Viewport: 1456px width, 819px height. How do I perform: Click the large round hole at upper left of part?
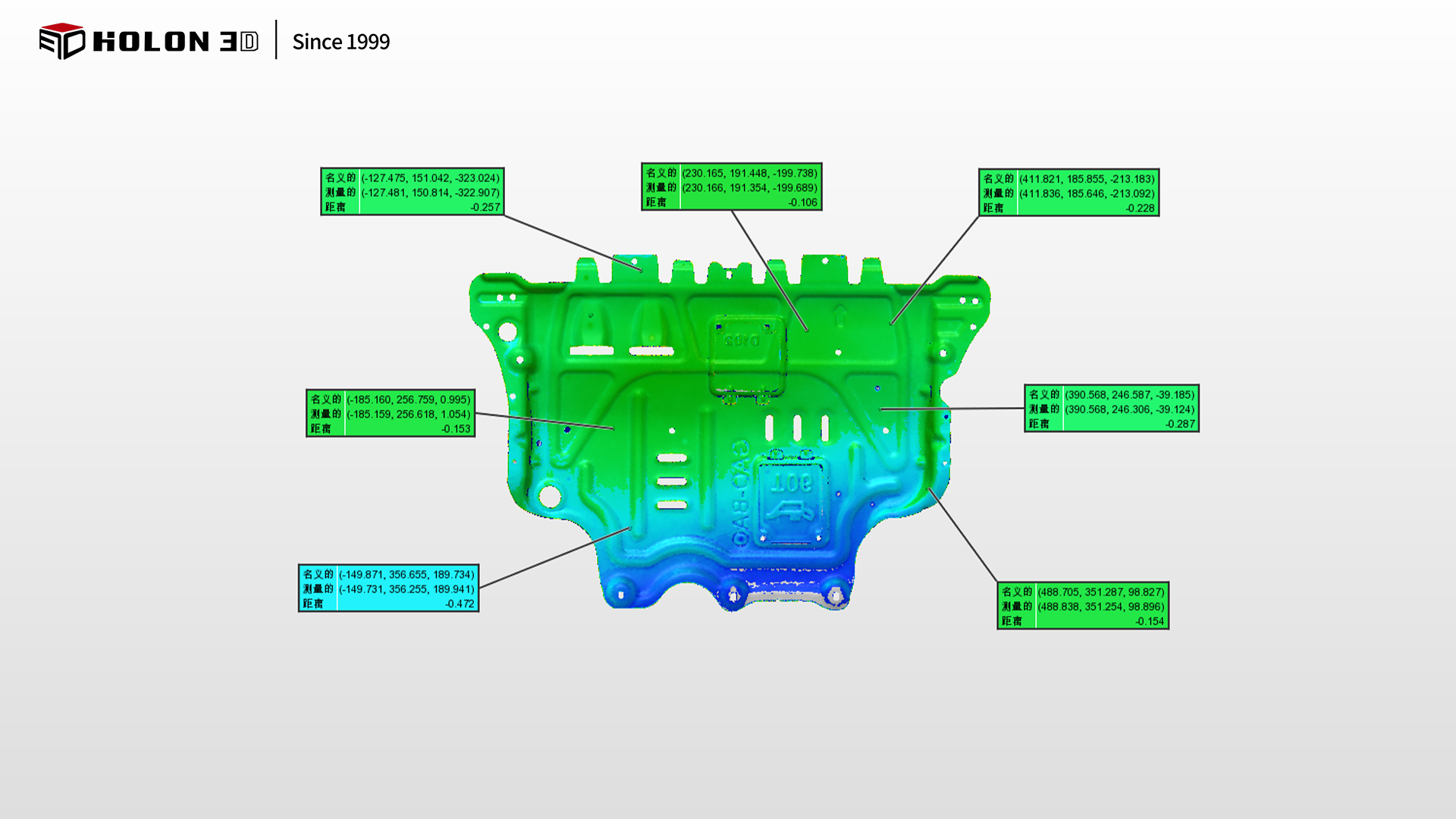click(x=507, y=331)
